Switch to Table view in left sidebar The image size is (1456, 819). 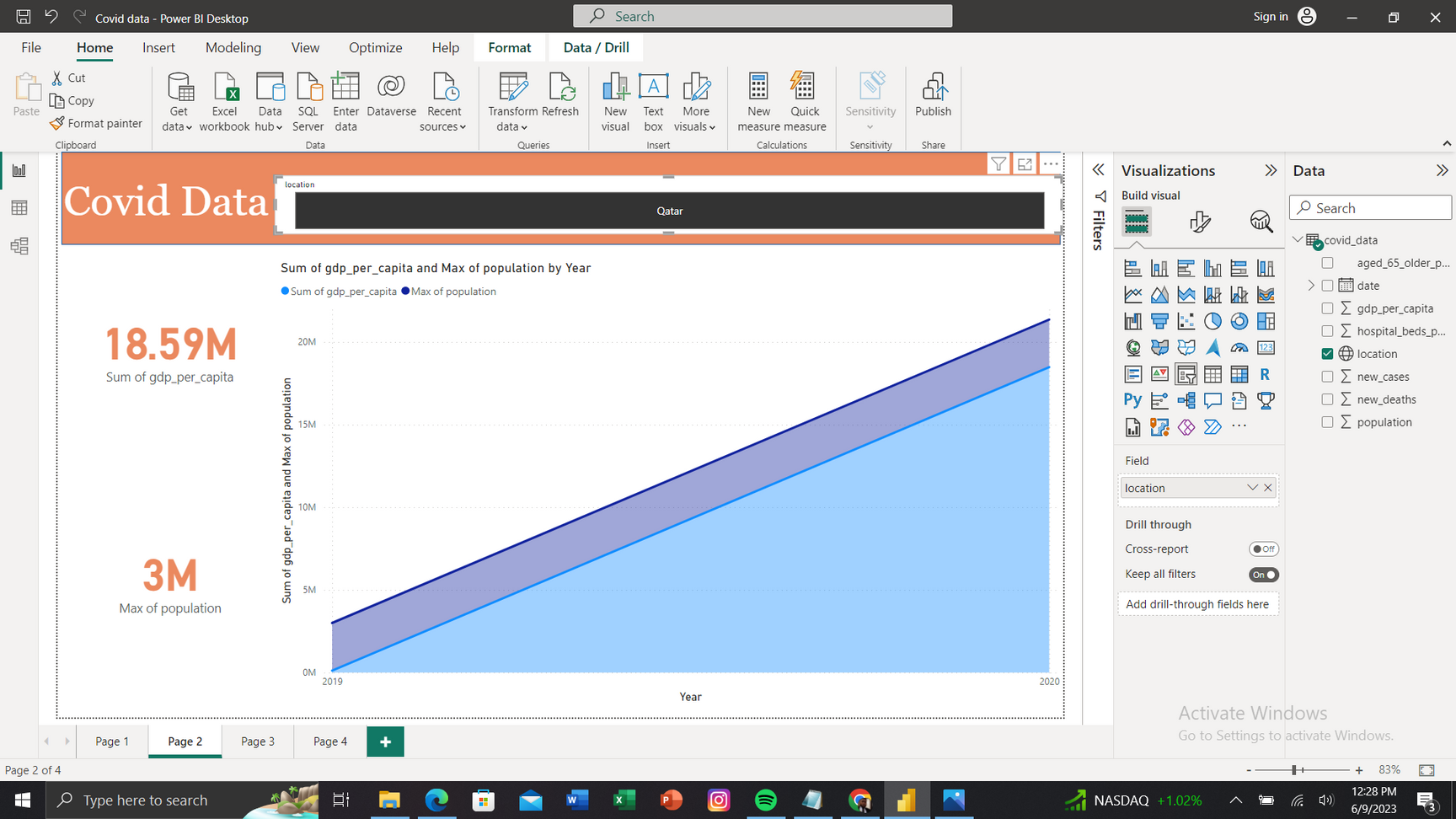tap(19, 208)
